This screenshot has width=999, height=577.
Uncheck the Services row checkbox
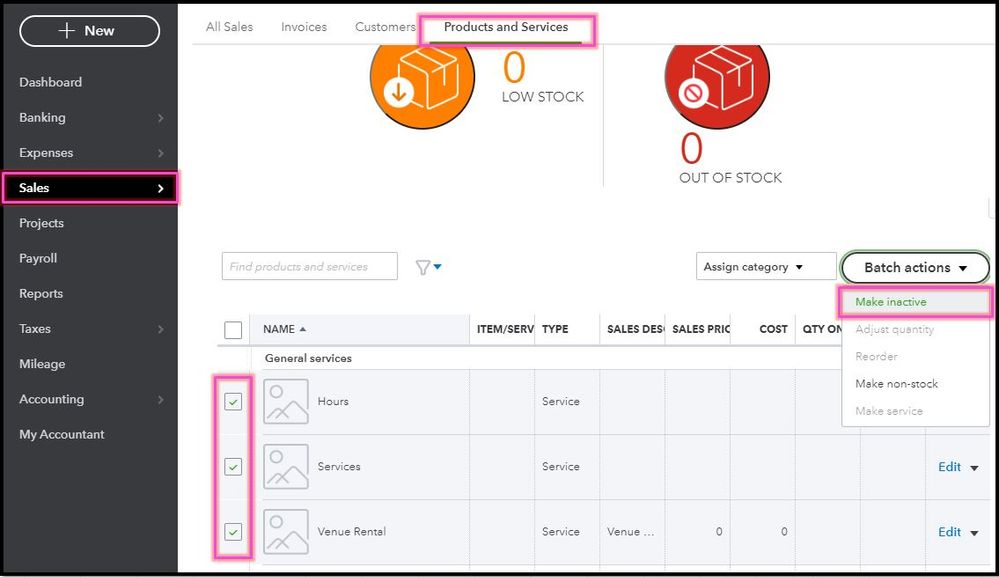click(x=233, y=467)
